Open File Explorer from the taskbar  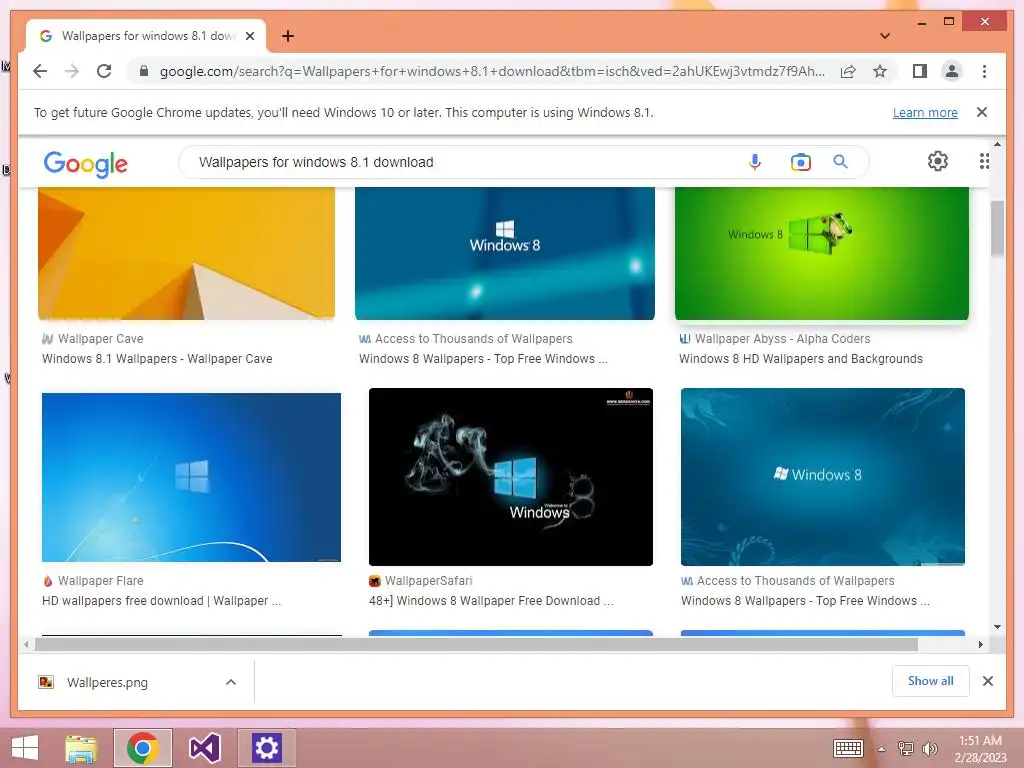[x=82, y=748]
